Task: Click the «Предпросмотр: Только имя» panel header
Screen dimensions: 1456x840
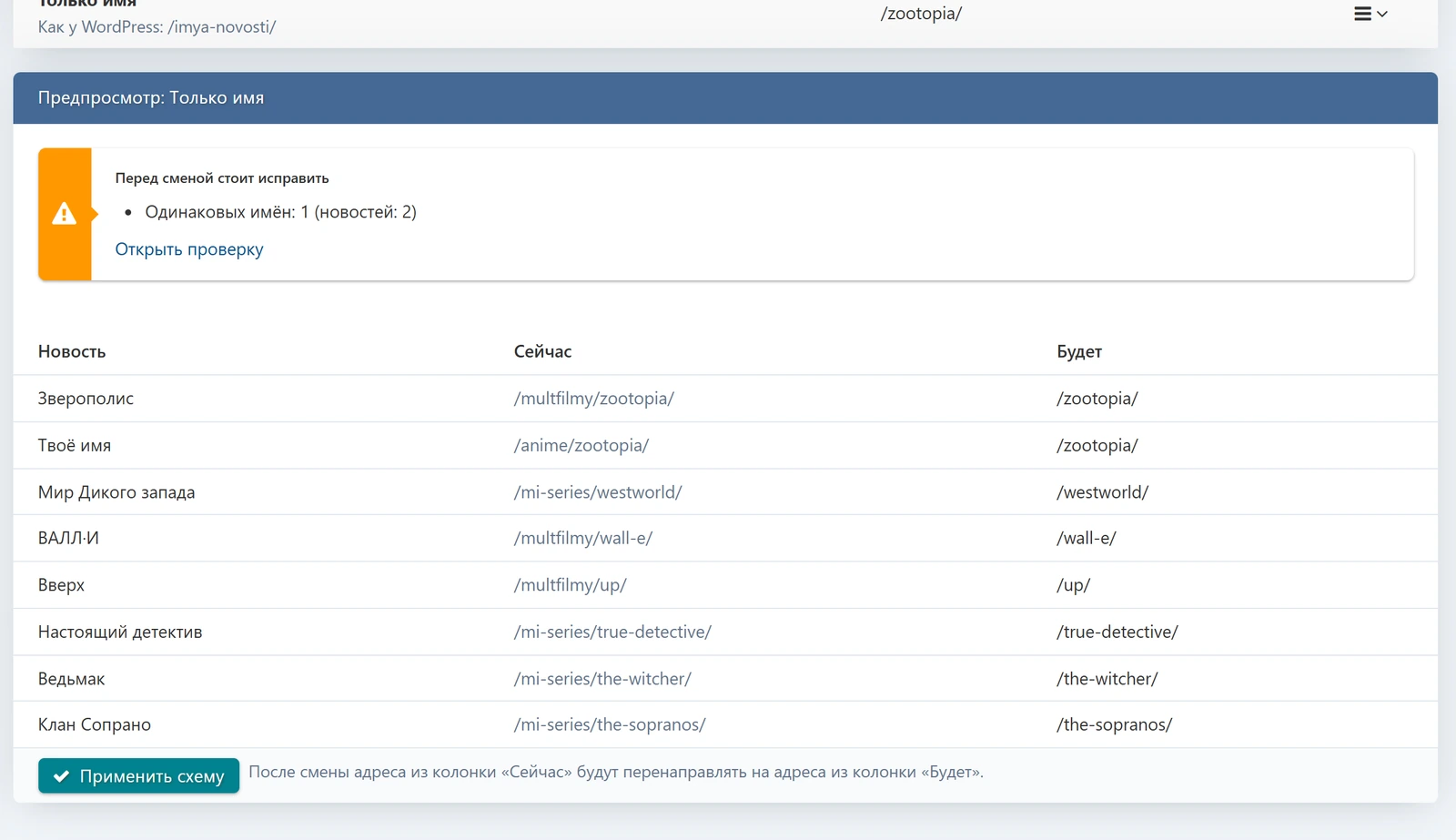Action: (725, 98)
